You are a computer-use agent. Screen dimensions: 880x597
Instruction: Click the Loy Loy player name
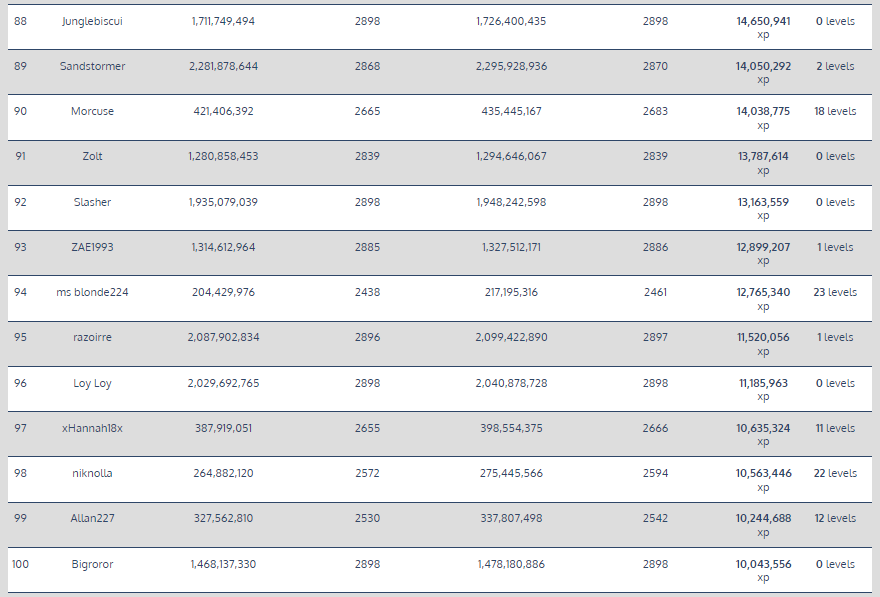click(92, 383)
